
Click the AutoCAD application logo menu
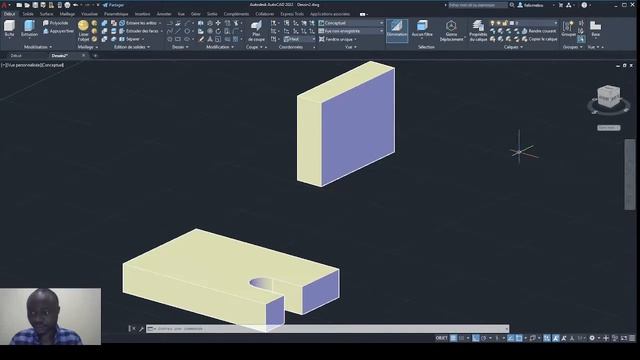(4, 5)
